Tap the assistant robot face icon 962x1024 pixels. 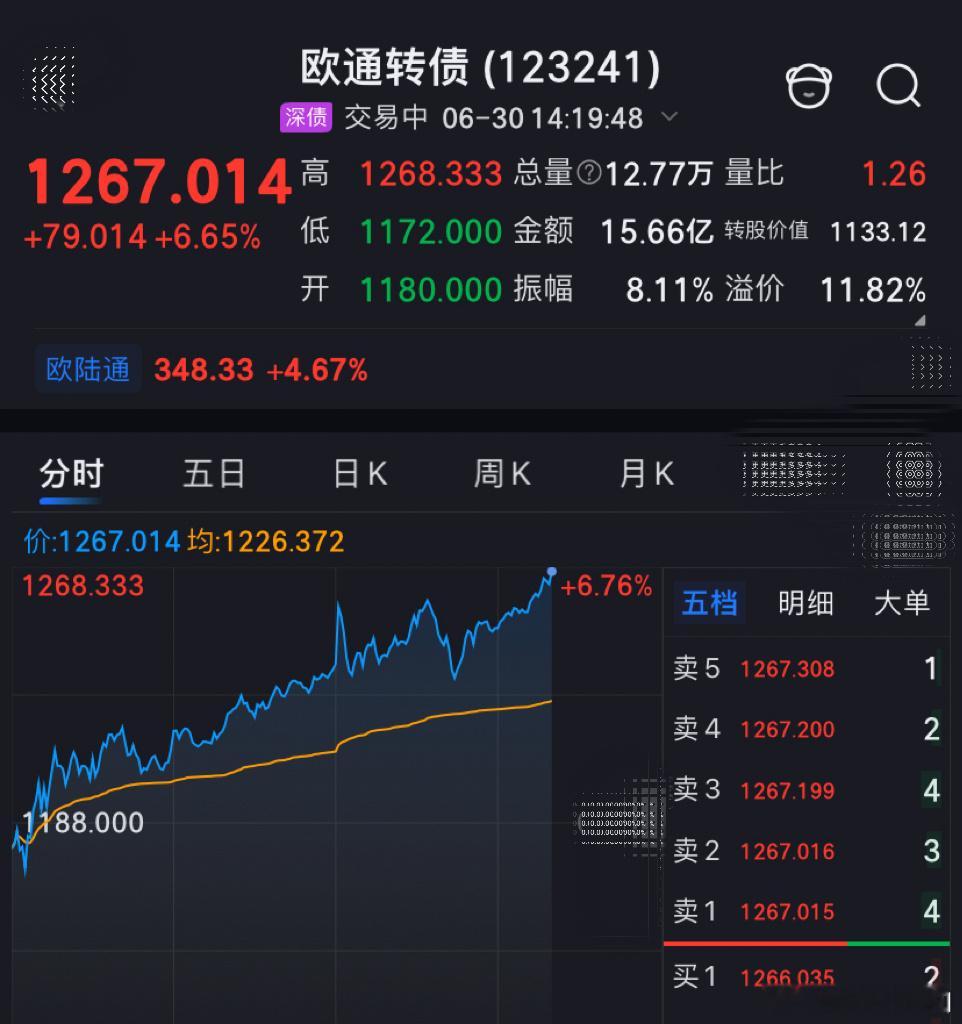(809, 86)
